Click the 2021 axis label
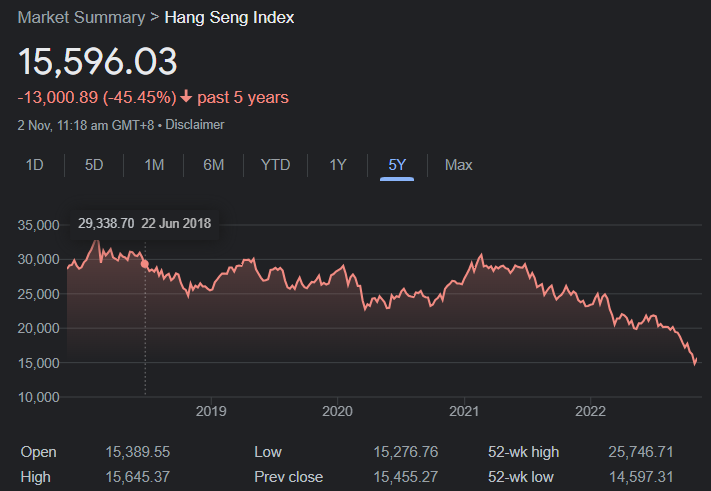Screen dimensions: 711x491 [x=464, y=411]
